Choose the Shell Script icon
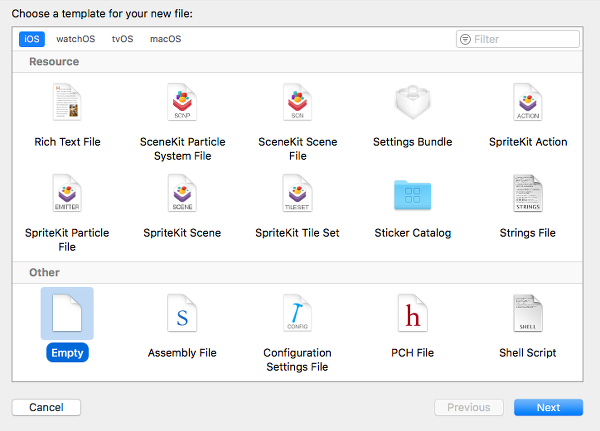600x431 pixels. (528, 313)
